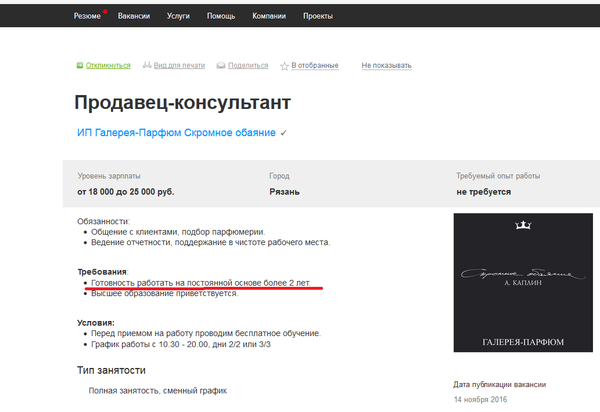
Task: Open the Резюме menu item
Action: (x=87, y=17)
